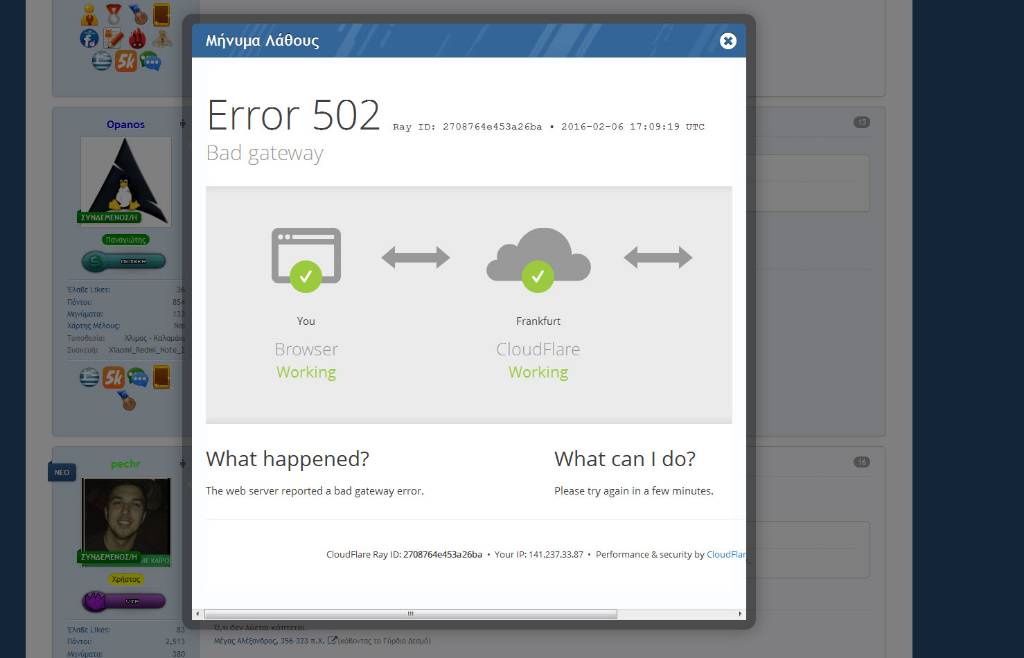Image resolution: width=1024 pixels, height=658 pixels.
Task: Click Opanos teal reputation bar
Action: coord(123,262)
